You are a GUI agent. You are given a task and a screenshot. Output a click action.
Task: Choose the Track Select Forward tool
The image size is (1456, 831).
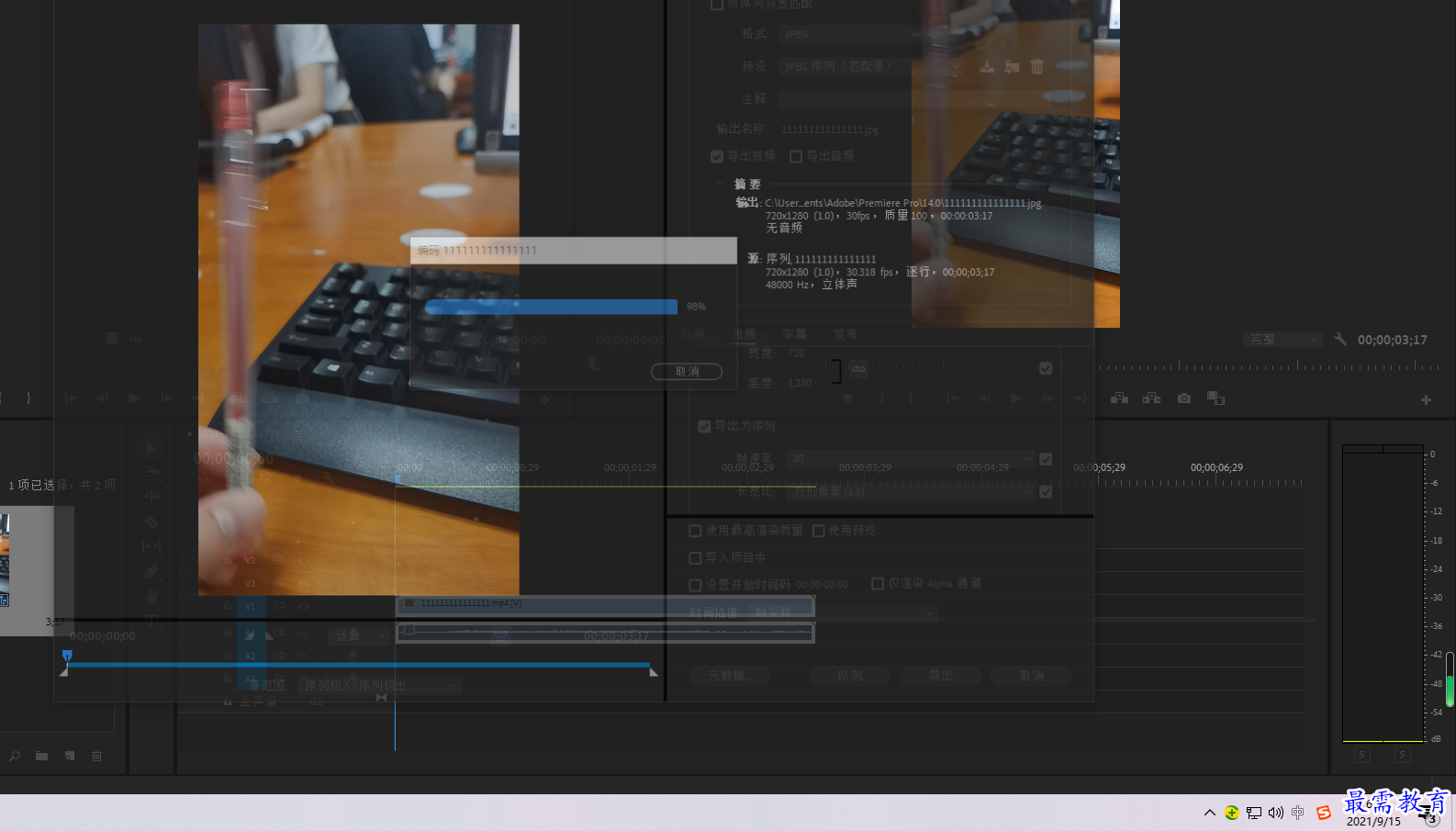click(x=151, y=472)
